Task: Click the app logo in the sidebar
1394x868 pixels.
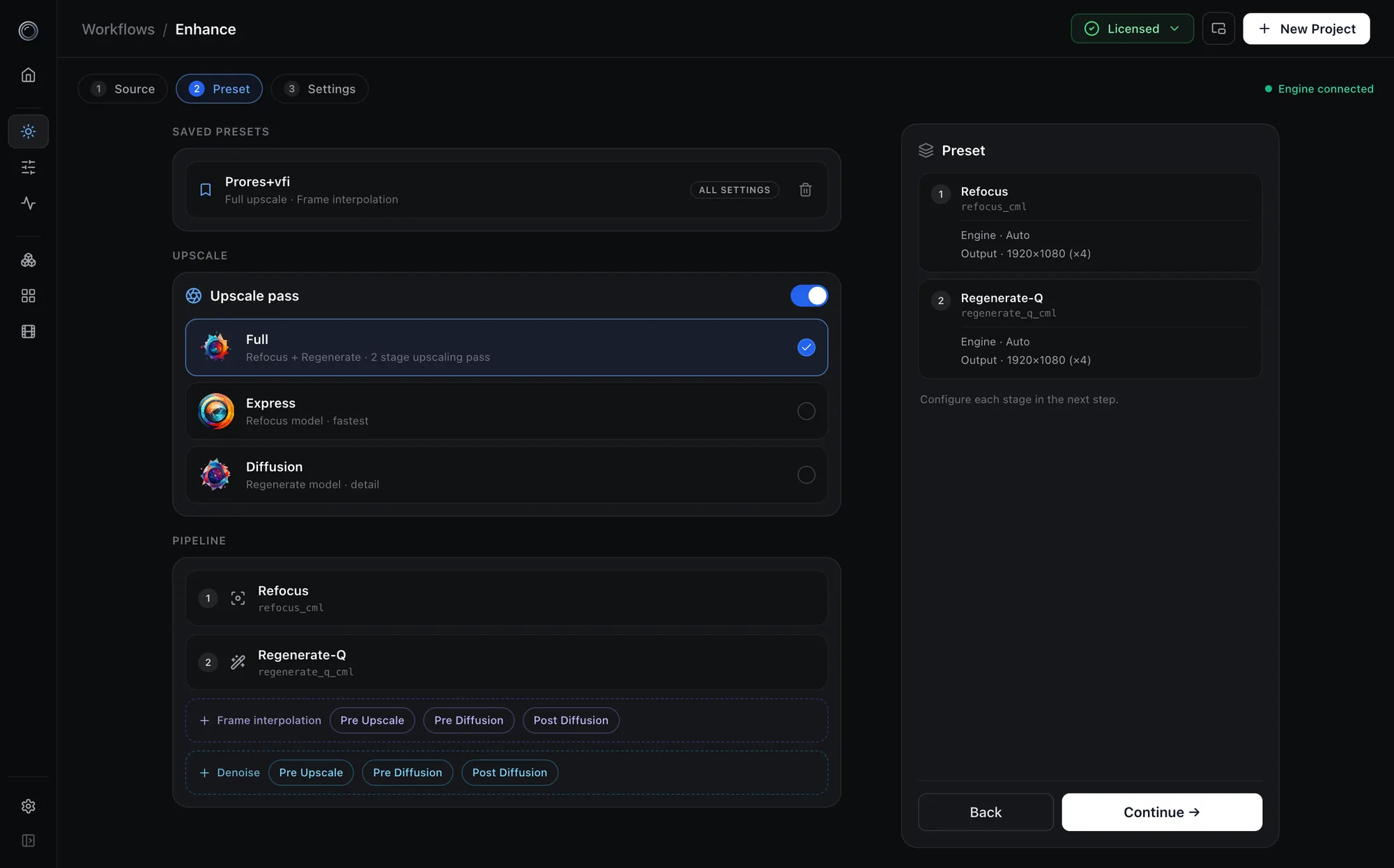Action: (x=28, y=30)
